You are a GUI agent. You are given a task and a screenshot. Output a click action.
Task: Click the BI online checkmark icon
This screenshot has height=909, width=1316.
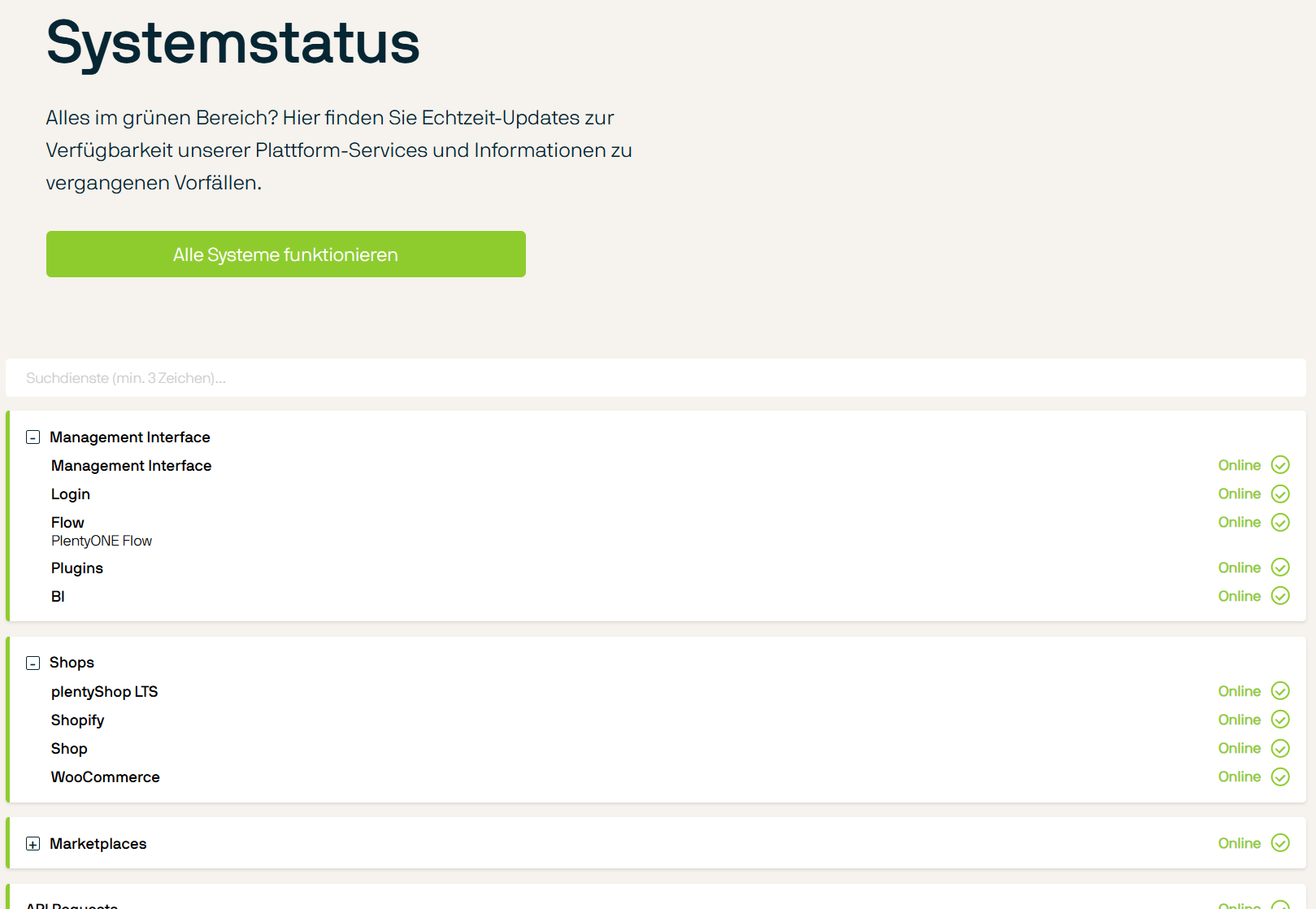(1280, 596)
